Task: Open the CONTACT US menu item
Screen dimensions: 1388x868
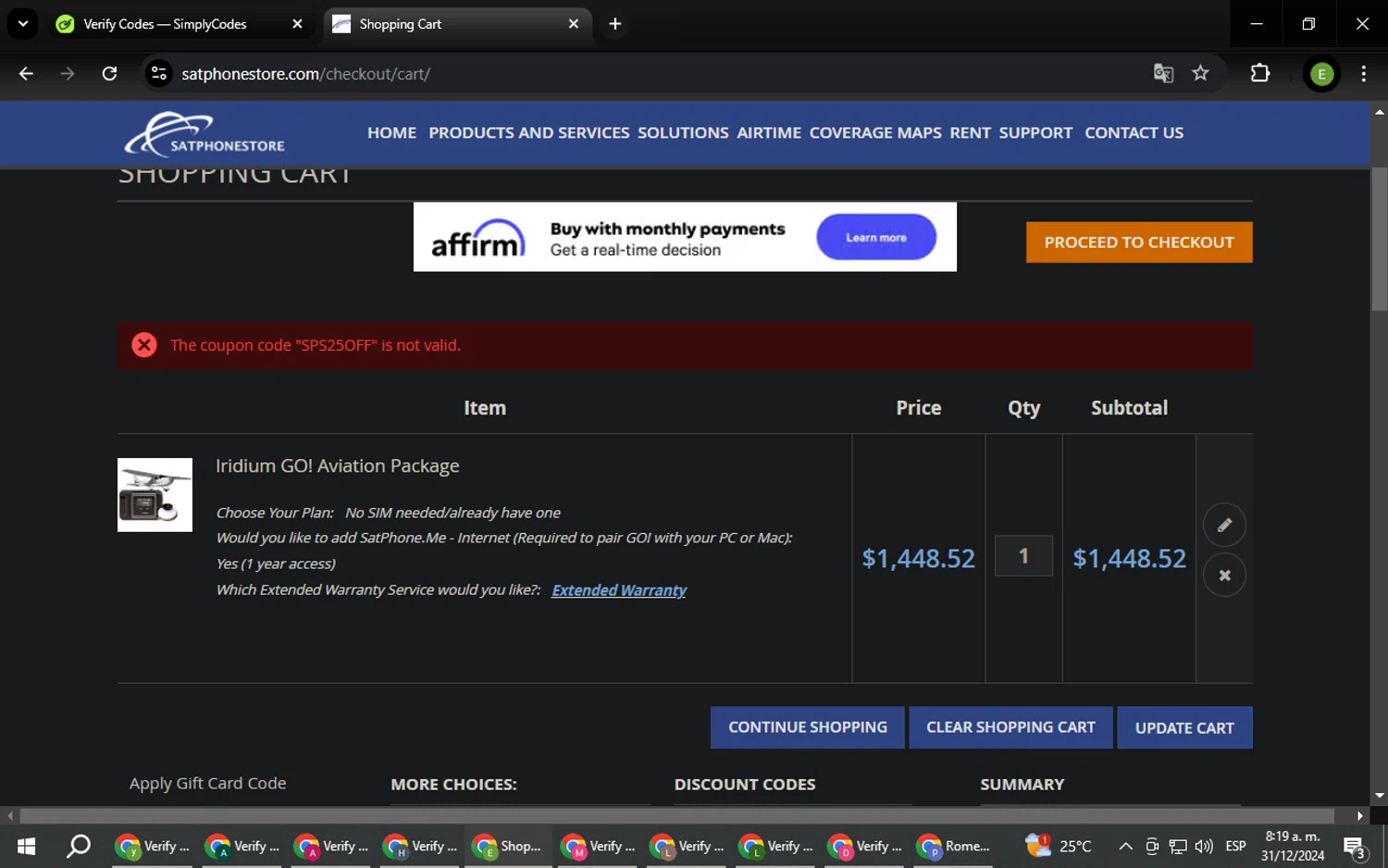Action: [x=1134, y=133]
